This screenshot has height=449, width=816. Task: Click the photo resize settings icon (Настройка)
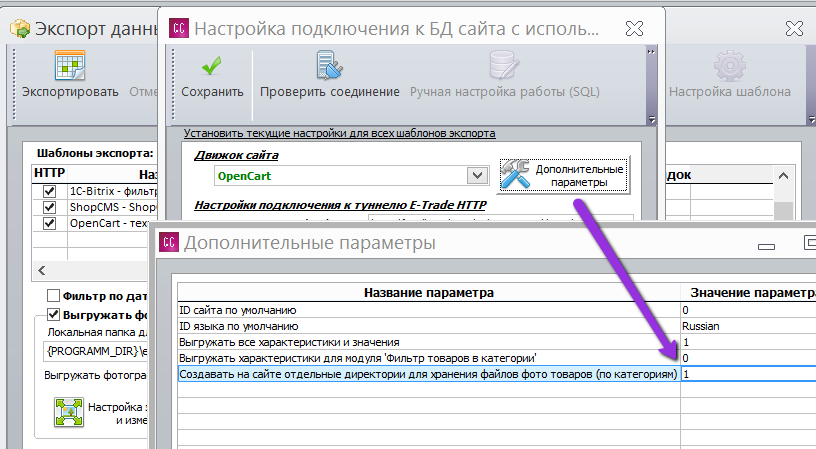click(x=69, y=412)
